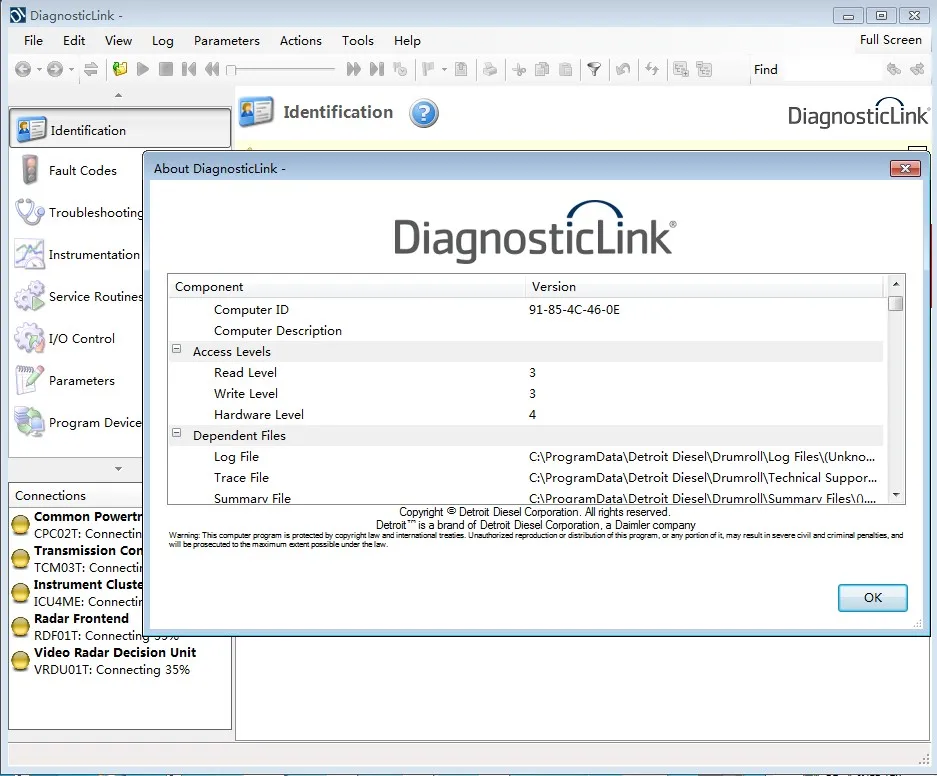Screen dimensions: 937x776
Task: Open the File menu
Action: (33, 41)
